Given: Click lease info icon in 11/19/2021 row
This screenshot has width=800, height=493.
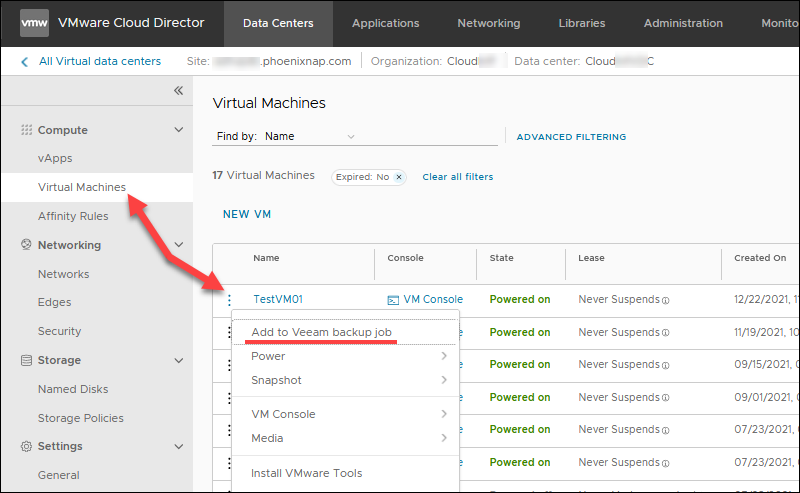Looking at the screenshot, I should click(x=665, y=333).
